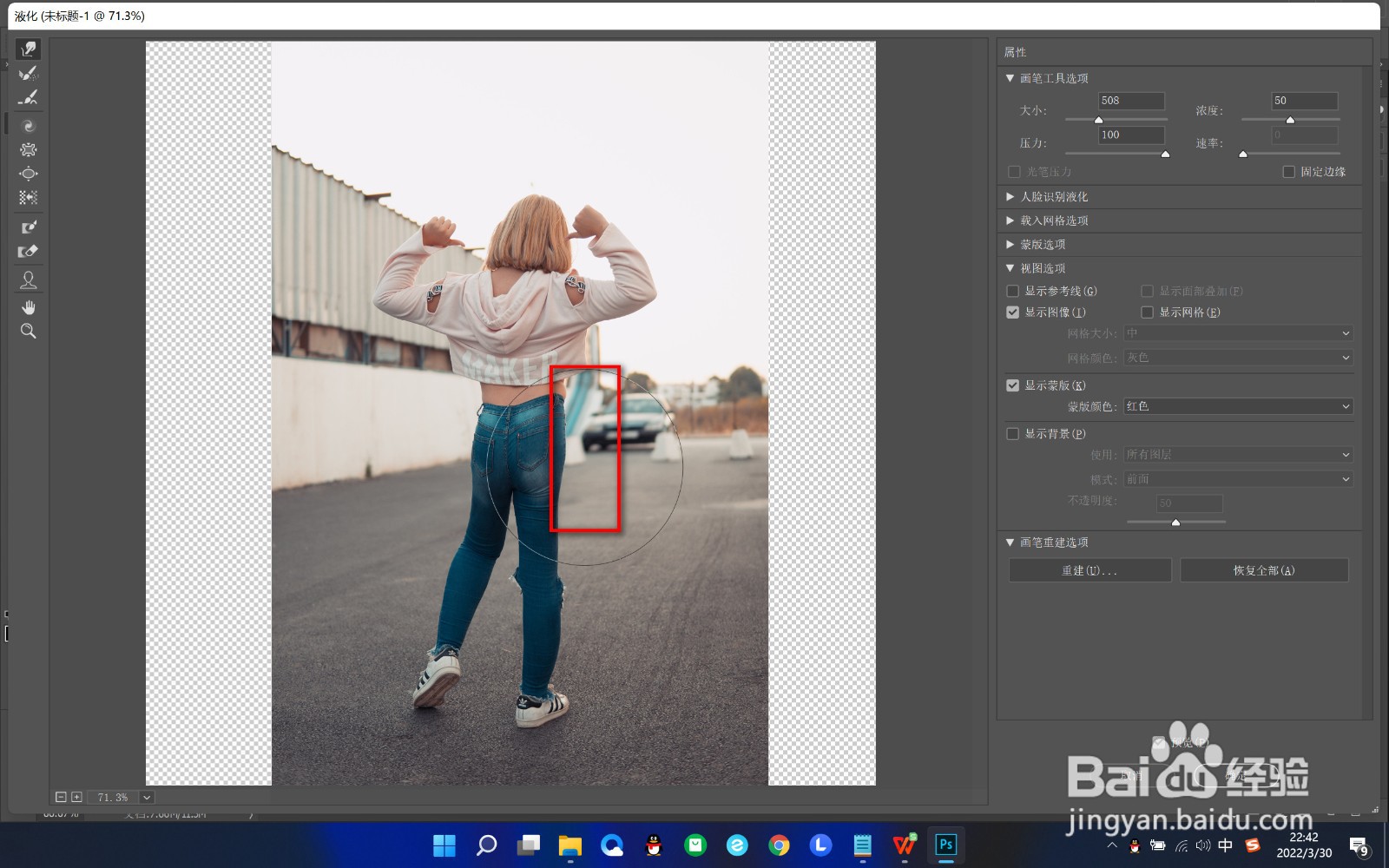
Task: Click the 压力 slider handle
Action: pyautogui.click(x=1165, y=154)
